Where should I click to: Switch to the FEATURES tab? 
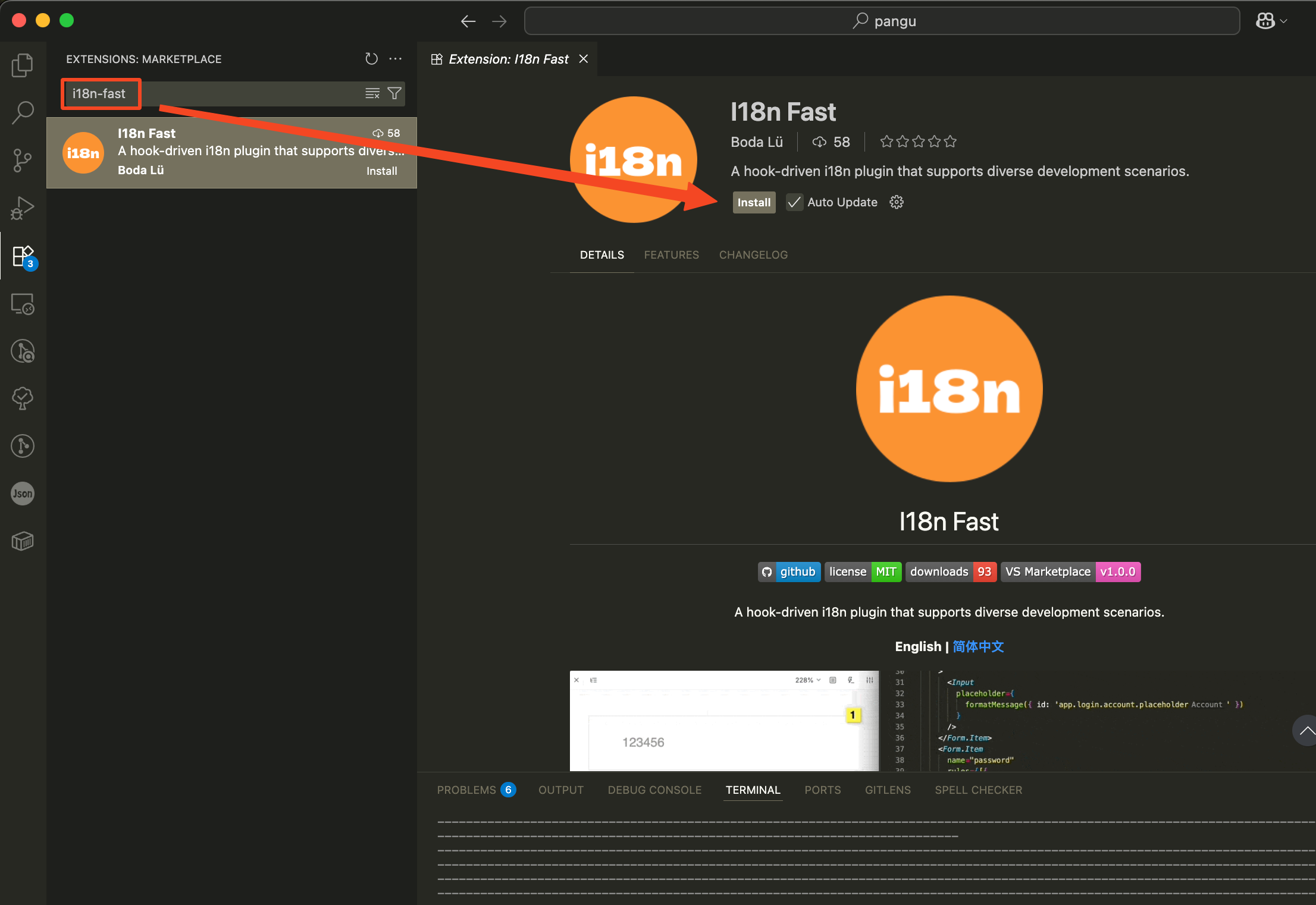coord(671,254)
